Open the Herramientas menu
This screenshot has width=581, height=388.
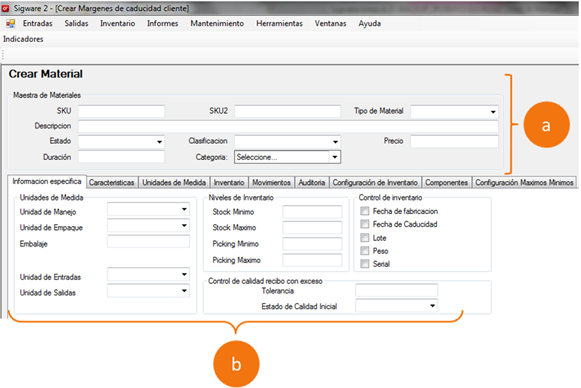coord(279,23)
